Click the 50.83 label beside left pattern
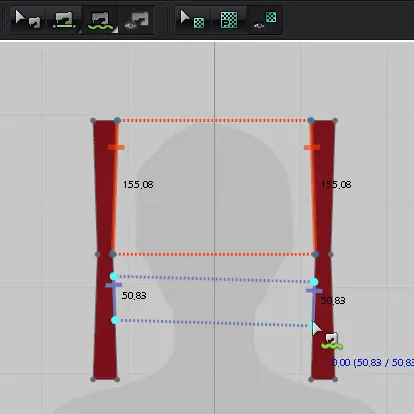Screen dimensions: 414x414 click(x=134, y=296)
